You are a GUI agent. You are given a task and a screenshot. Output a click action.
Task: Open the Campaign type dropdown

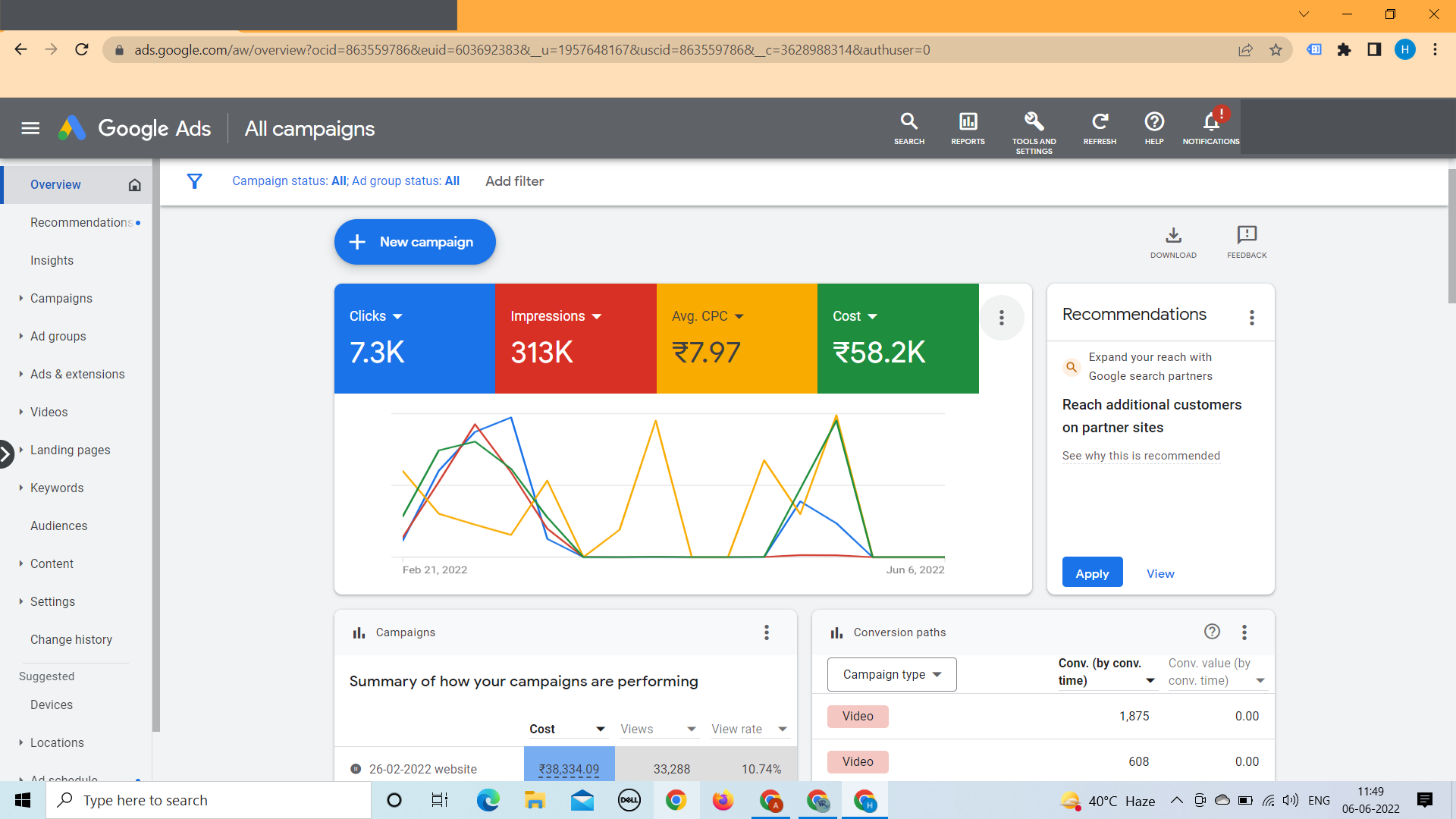click(892, 674)
